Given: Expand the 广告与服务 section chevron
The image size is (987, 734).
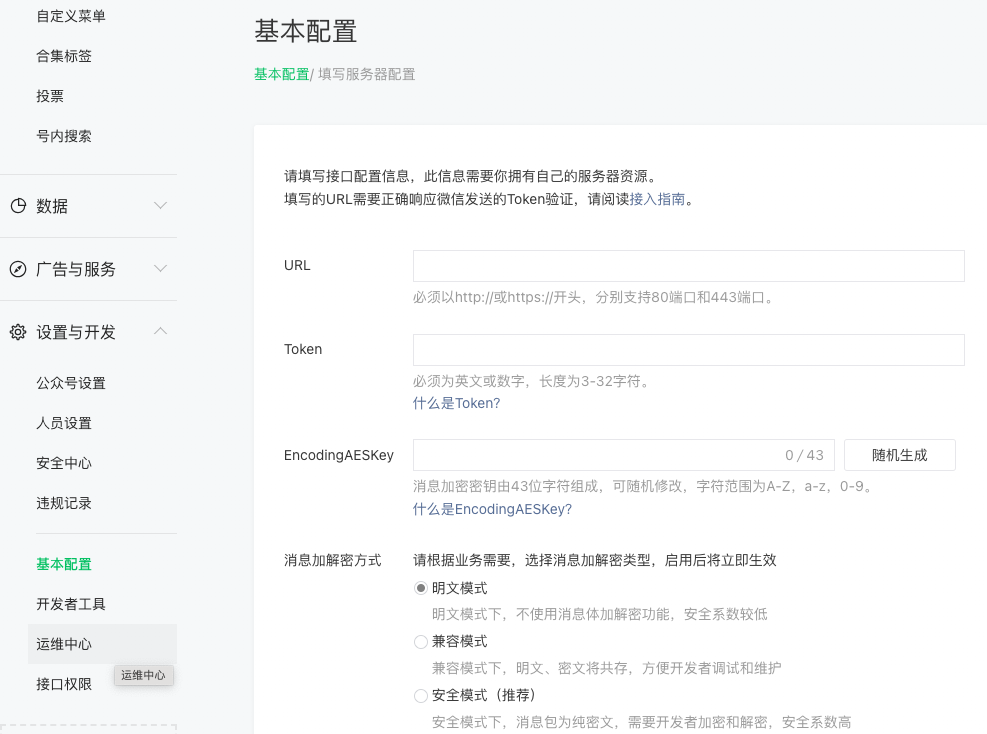Looking at the screenshot, I should coord(161,268).
